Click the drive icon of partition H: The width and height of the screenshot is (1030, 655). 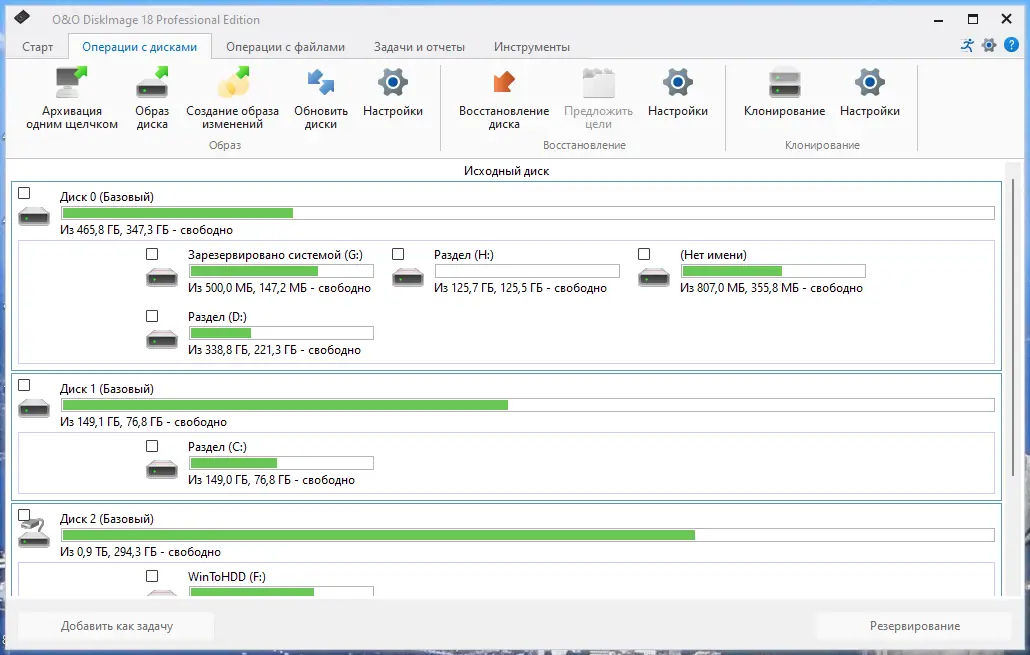pos(408,277)
